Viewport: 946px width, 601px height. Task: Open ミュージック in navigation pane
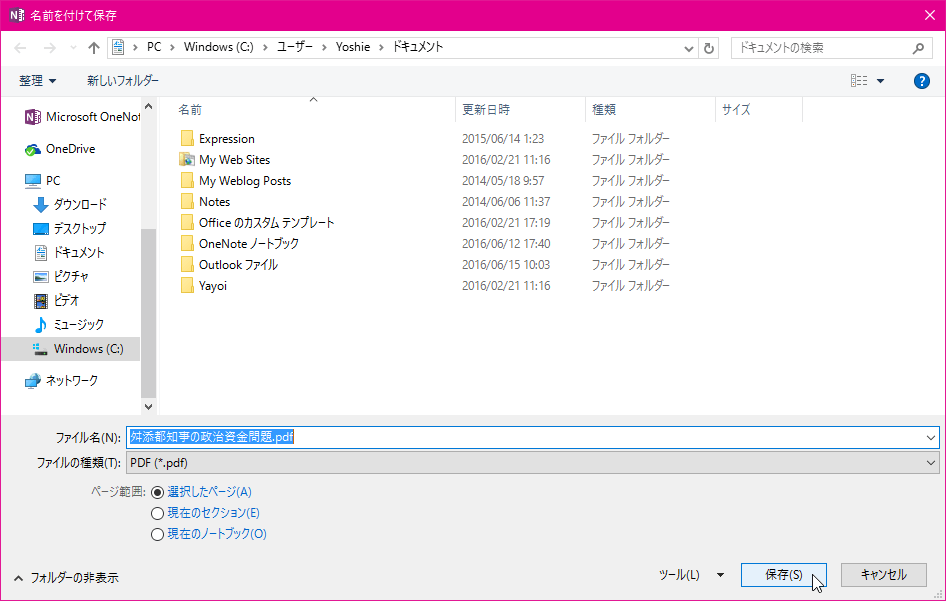point(68,325)
